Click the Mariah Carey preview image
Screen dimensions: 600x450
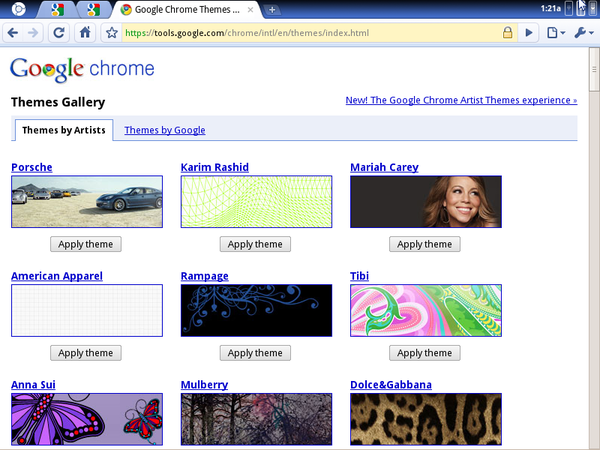point(426,202)
